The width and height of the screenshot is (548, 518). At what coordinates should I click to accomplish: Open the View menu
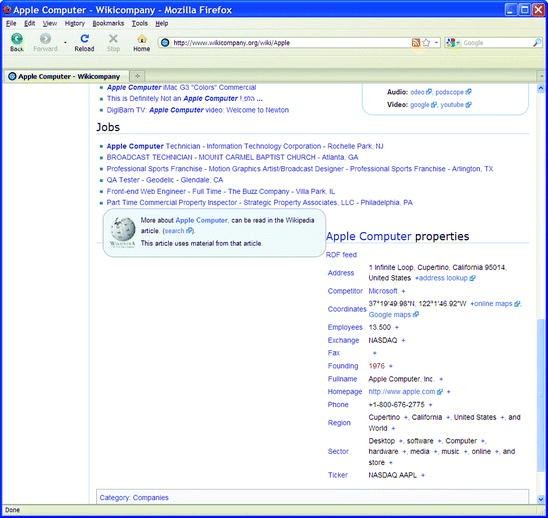click(50, 23)
